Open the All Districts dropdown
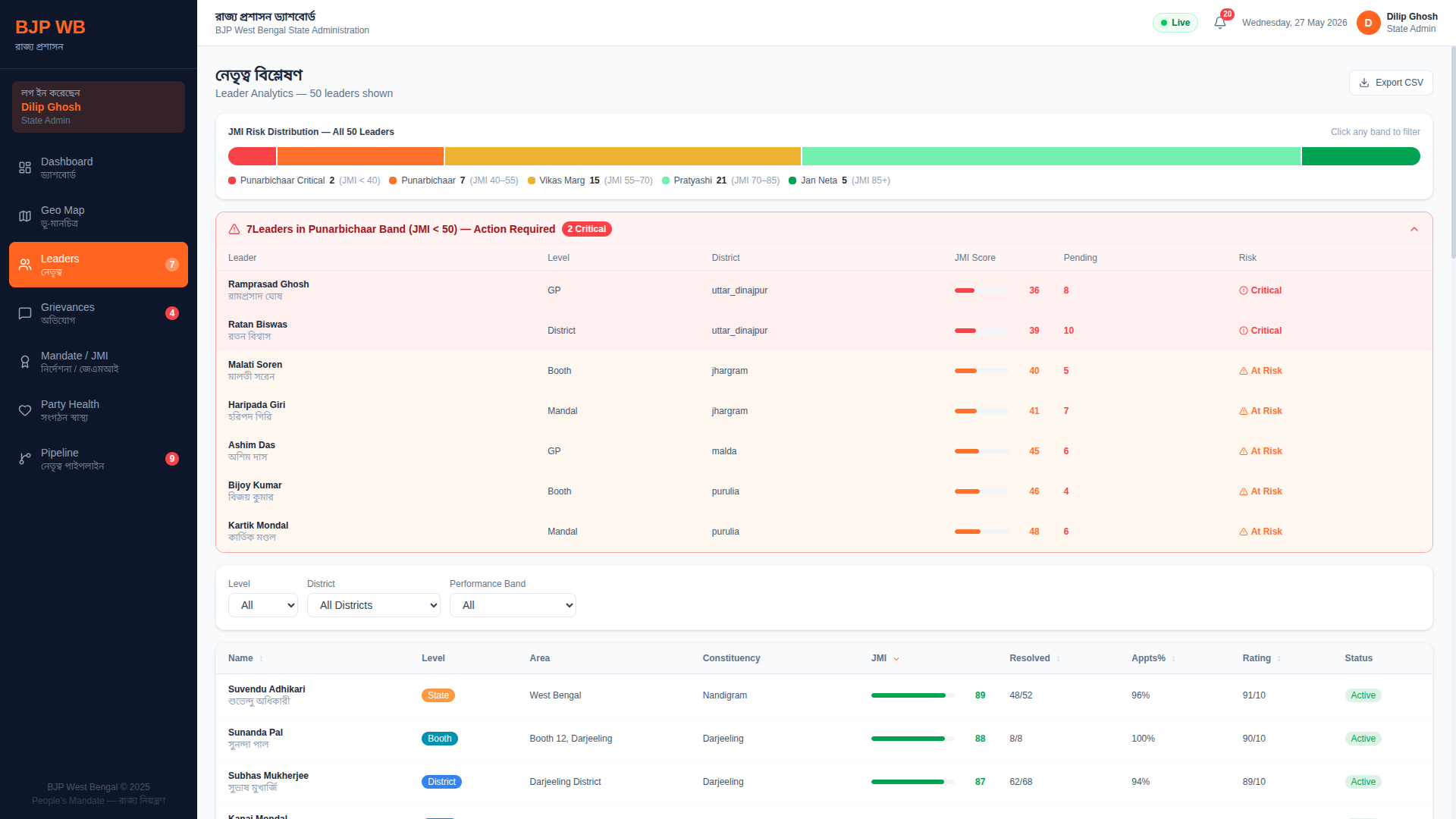This screenshot has height=819, width=1456. point(374,605)
